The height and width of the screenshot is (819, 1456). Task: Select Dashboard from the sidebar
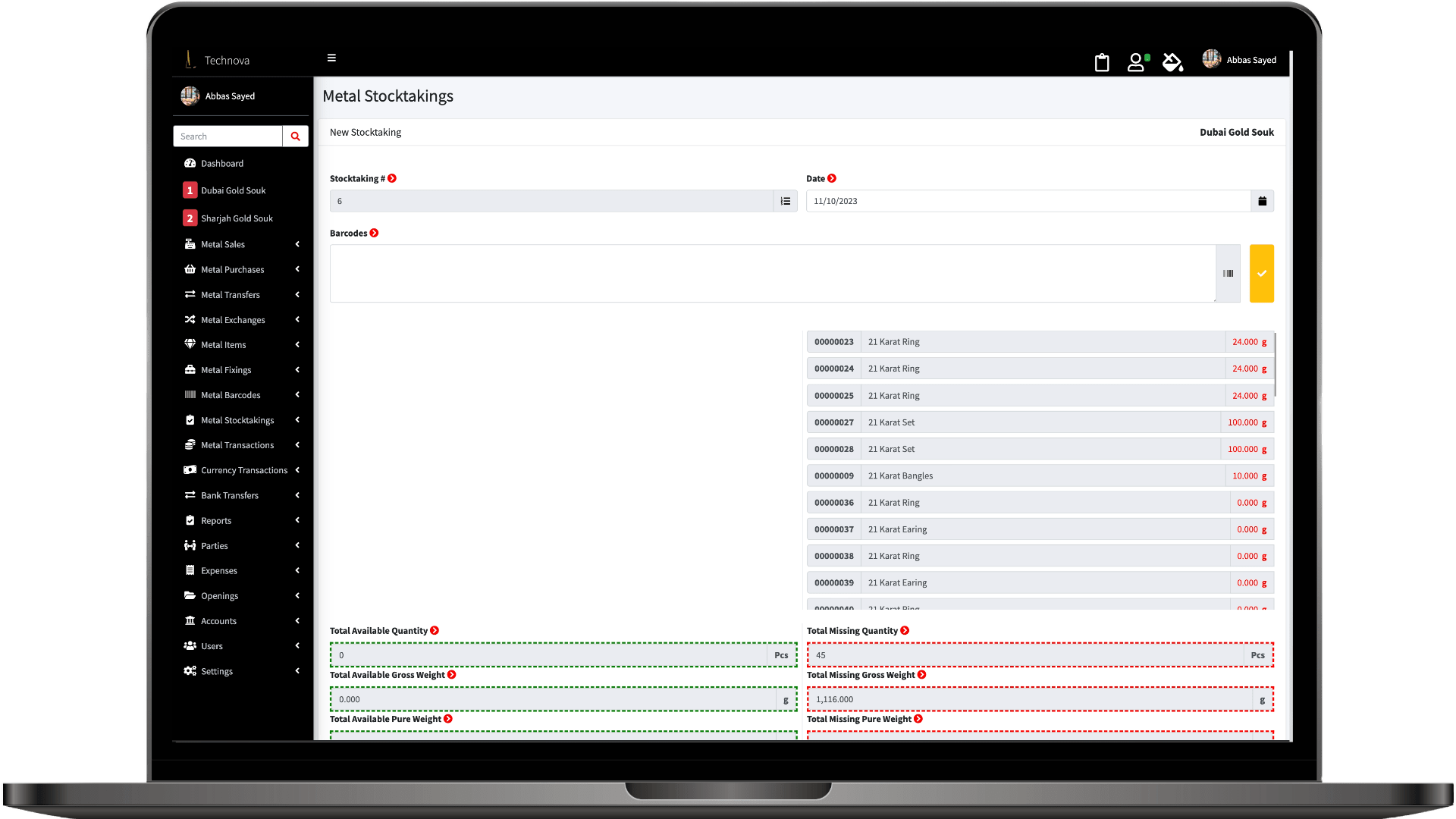click(222, 163)
